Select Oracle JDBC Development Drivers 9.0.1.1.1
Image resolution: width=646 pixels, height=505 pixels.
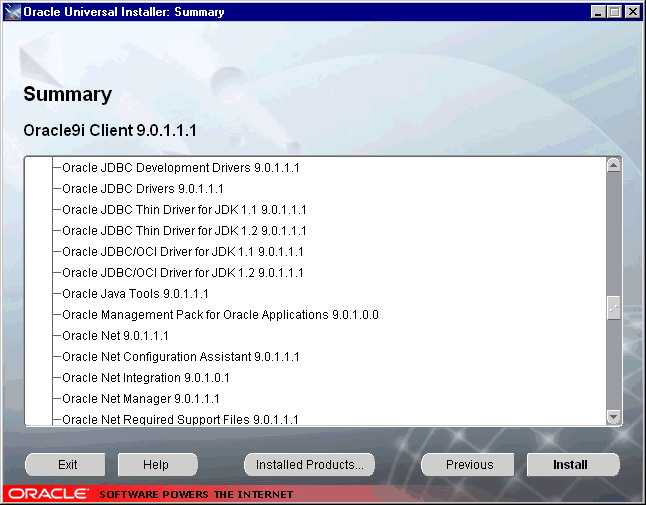[180, 168]
